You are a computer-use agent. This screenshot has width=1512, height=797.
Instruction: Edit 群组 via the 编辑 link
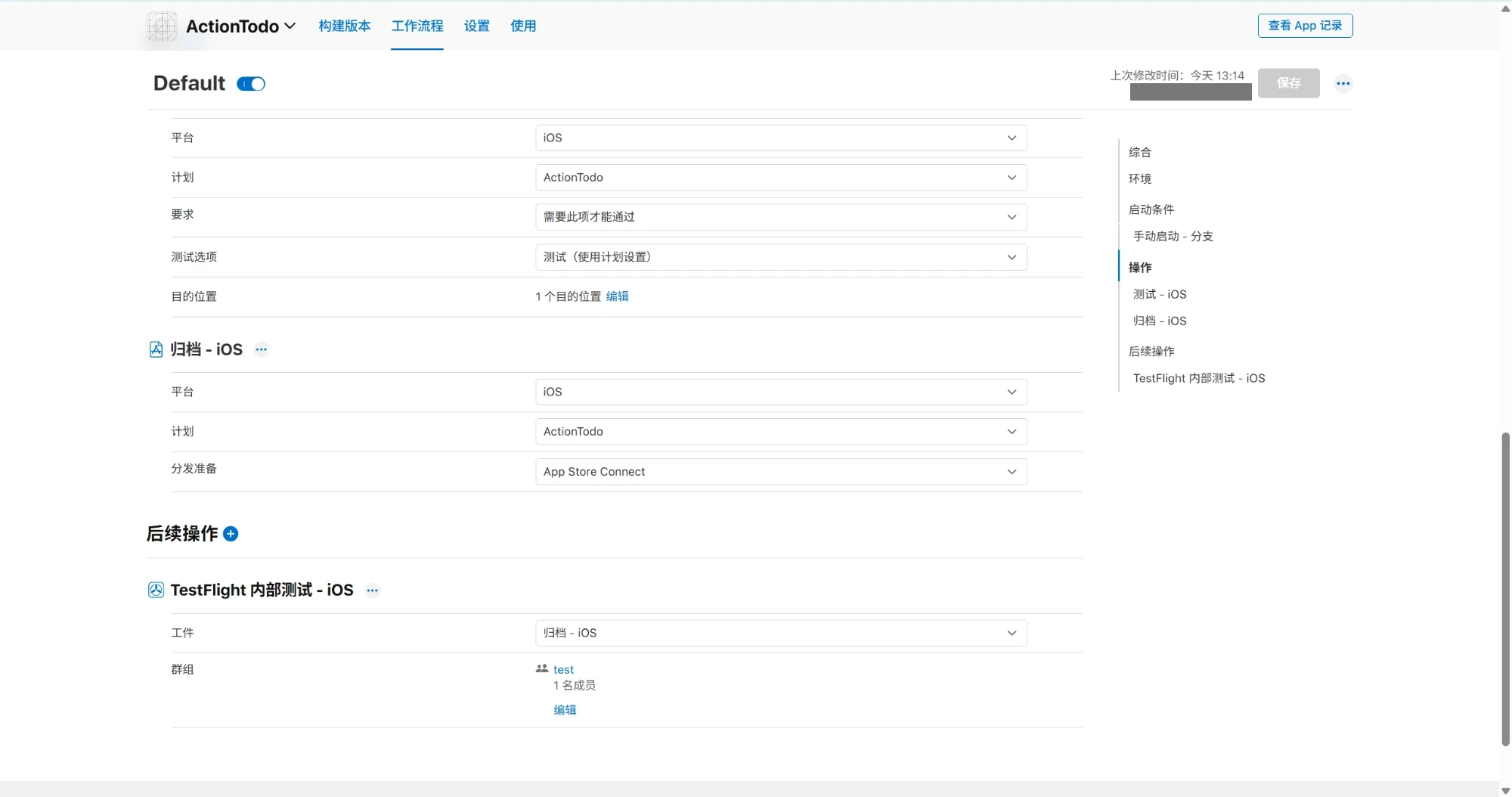pyautogui.click(x=565, y=709)
